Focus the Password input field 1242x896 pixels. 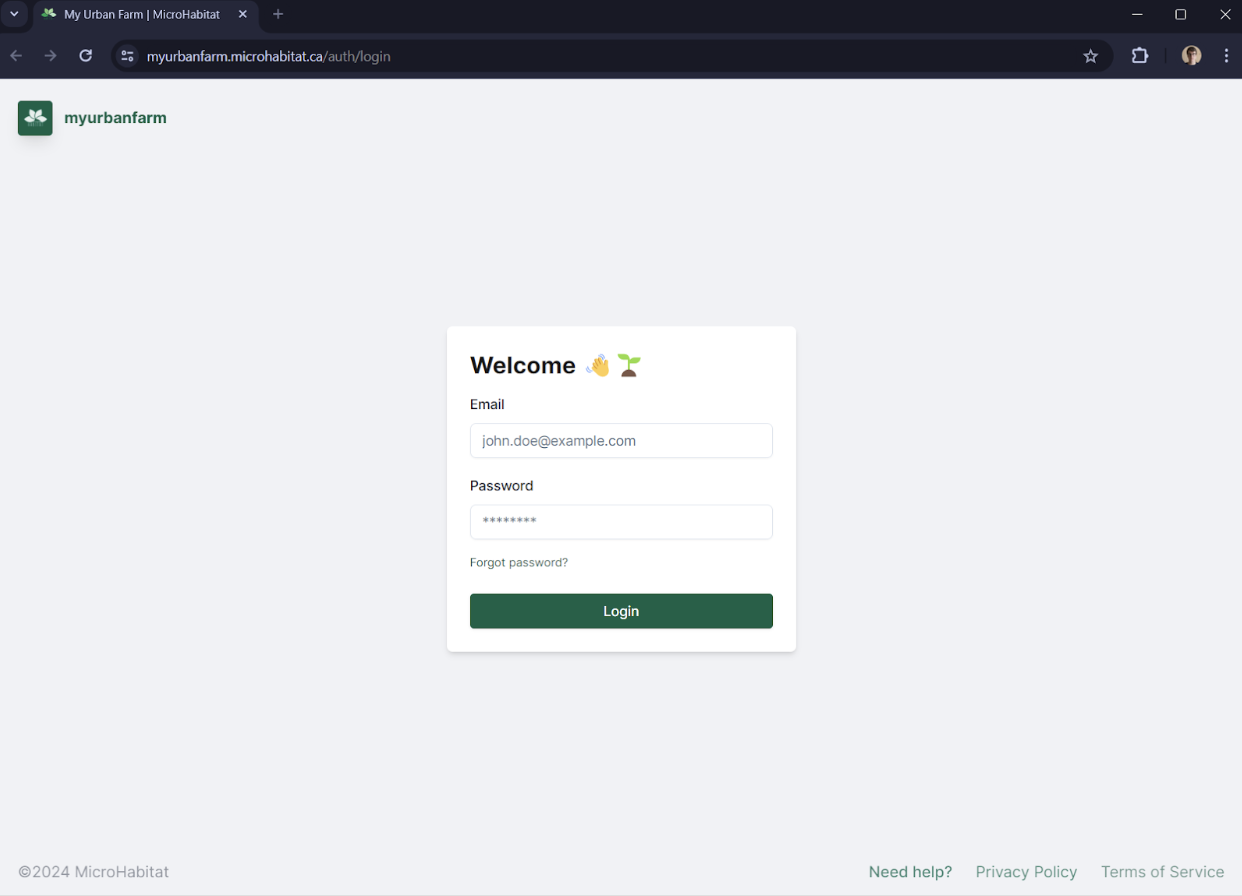point(621,522)
